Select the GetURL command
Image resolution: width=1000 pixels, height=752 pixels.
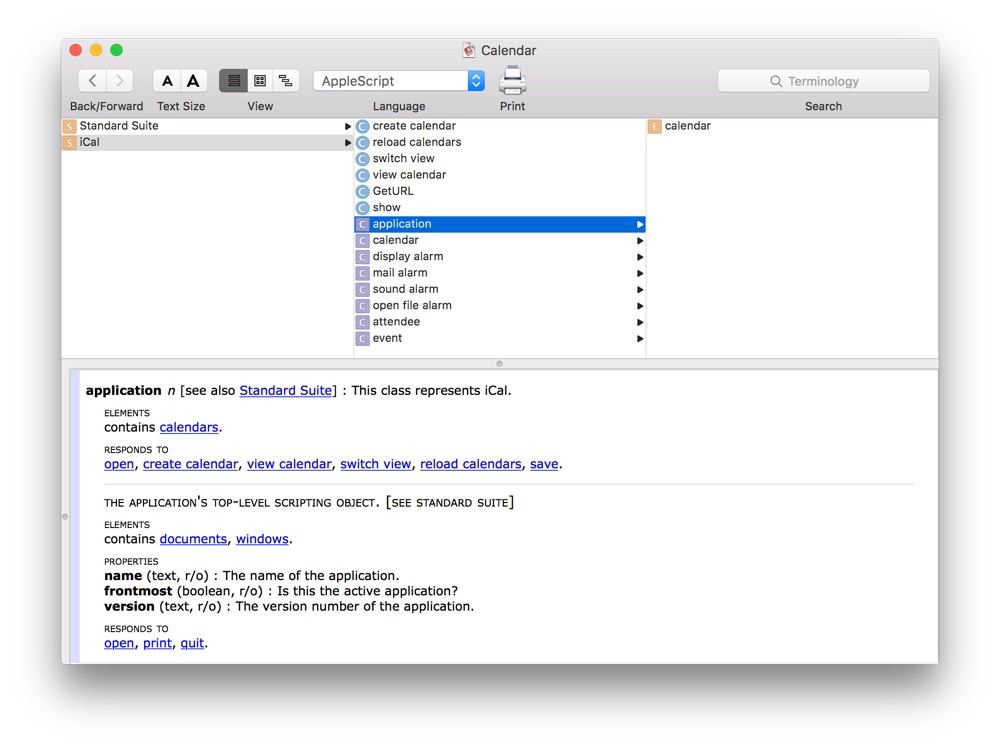click(x=500, y=191)
